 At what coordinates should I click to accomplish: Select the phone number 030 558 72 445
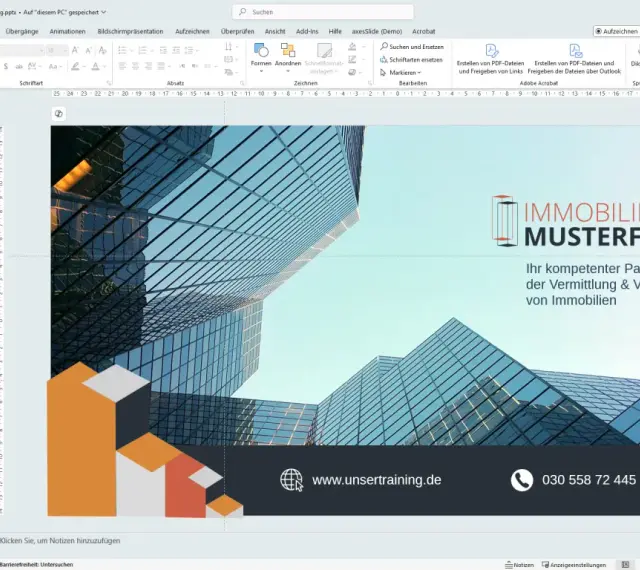(x=589, y=480)
